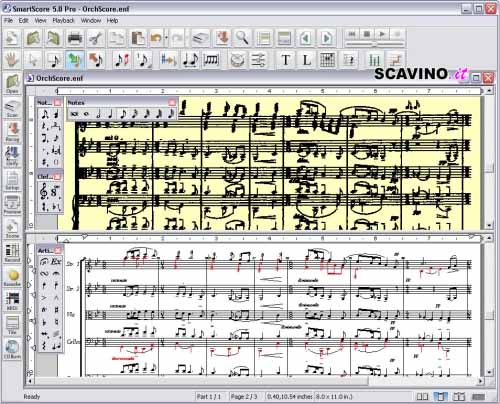This screenshot has height=404, width=500.
Task: Open the Undo history dropdown arrow
Action: [166, 38]
